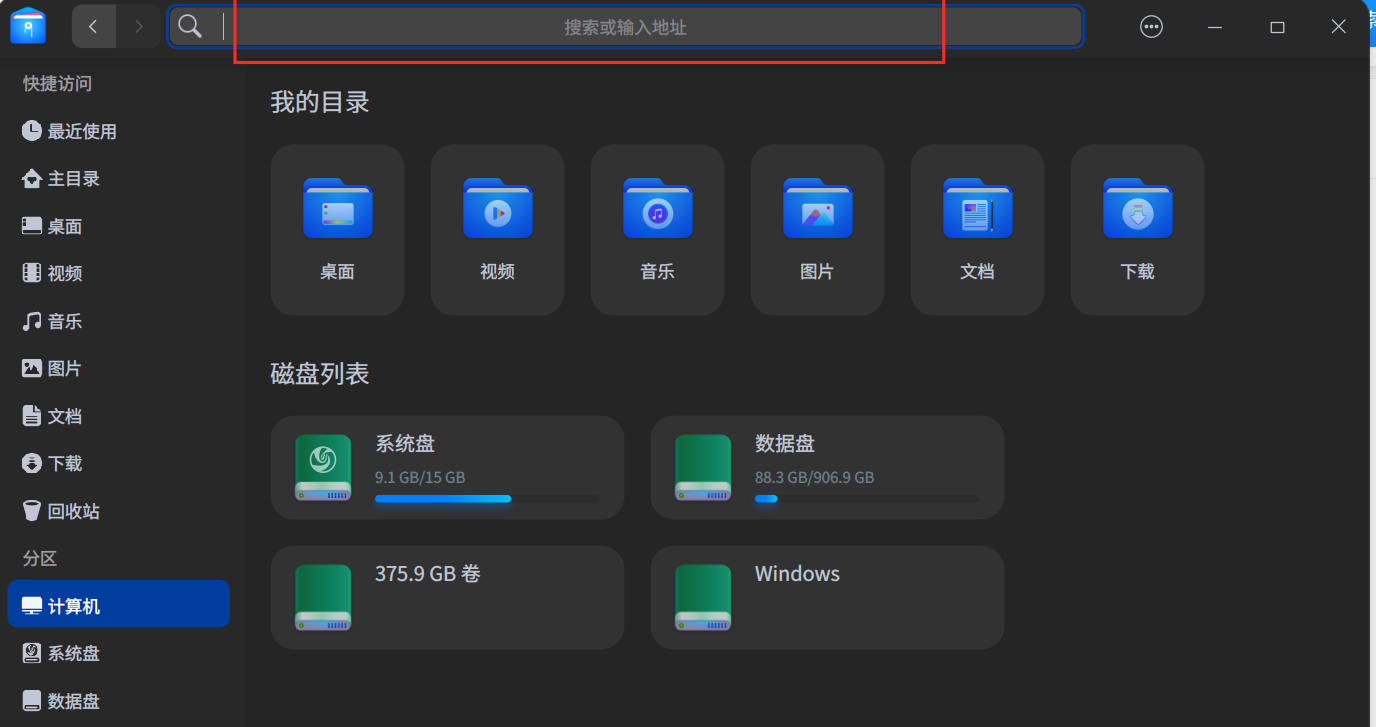Open 回收站 trash in the sidebar
1376x727 pixels.
119,511
